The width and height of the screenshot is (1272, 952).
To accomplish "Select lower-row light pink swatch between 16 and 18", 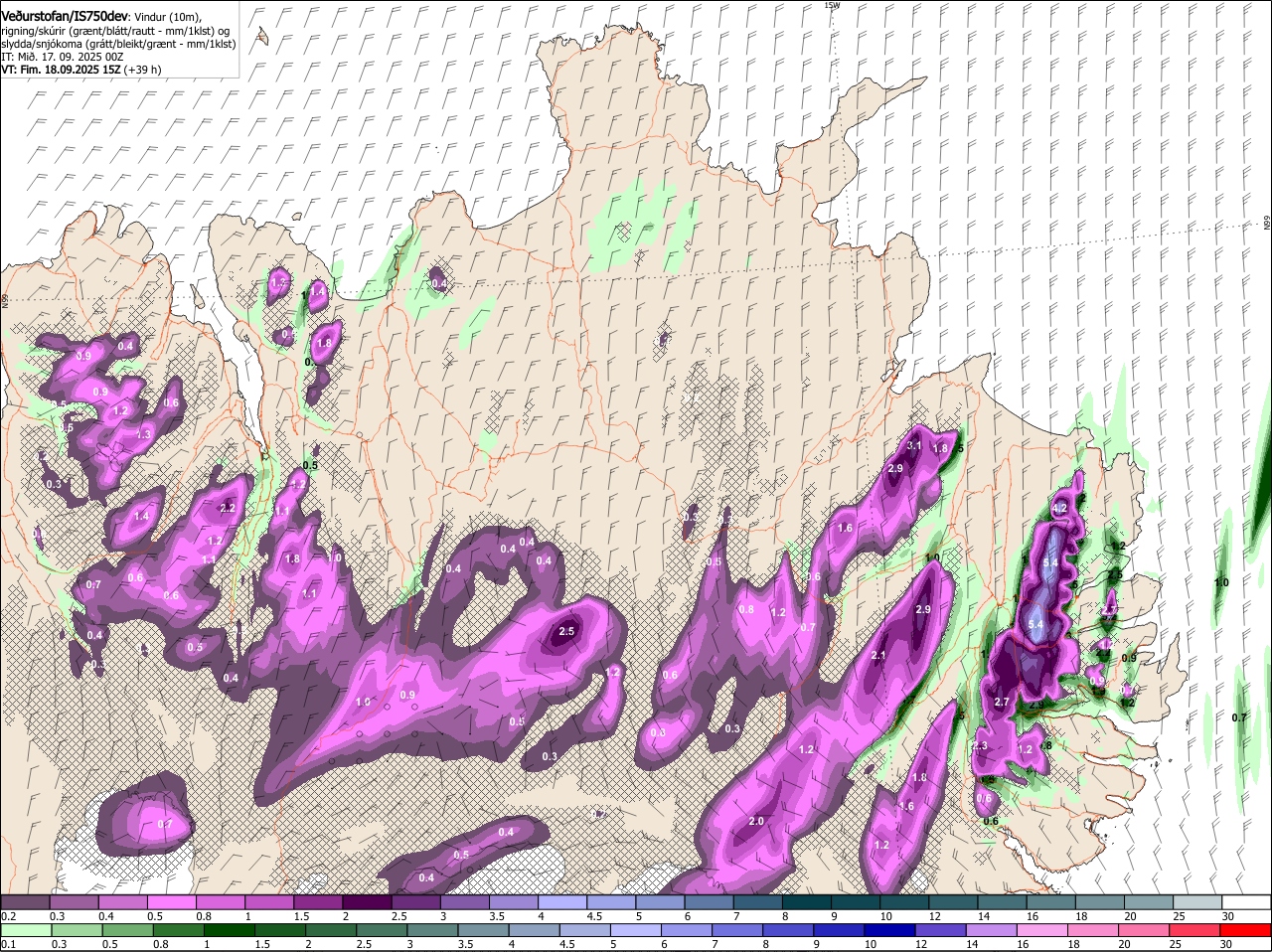I will [x=1041, y=930].
